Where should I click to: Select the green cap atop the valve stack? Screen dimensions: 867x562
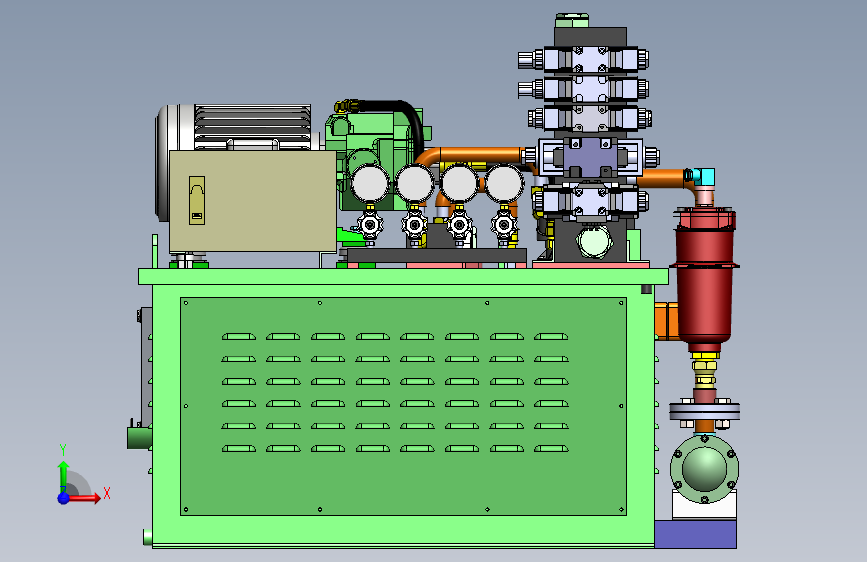[x=572, y=20]
